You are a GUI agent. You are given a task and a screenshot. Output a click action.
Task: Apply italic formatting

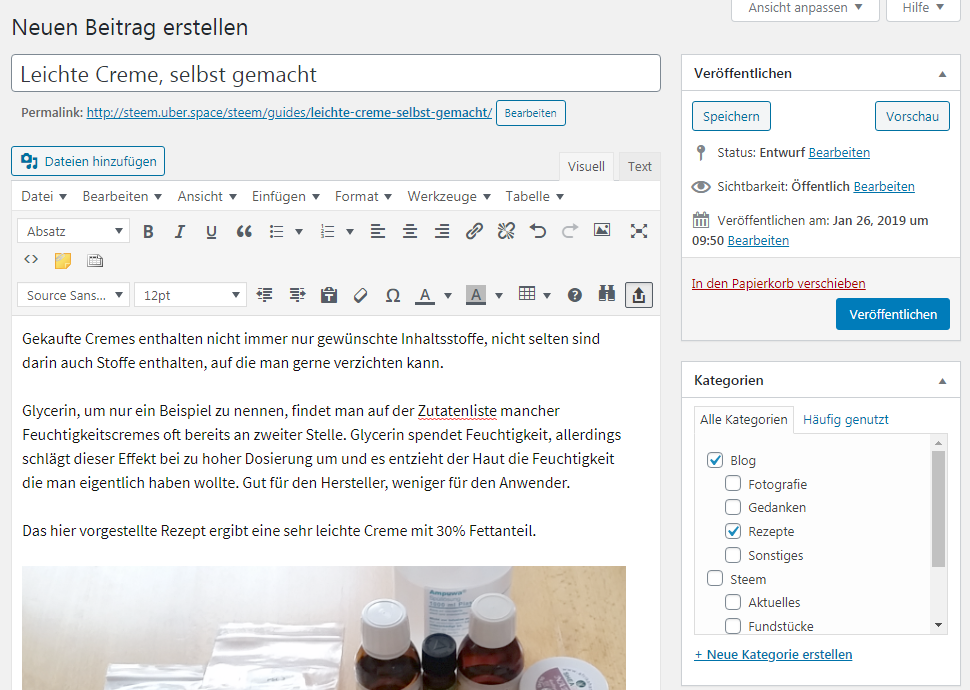coord(180,231)
